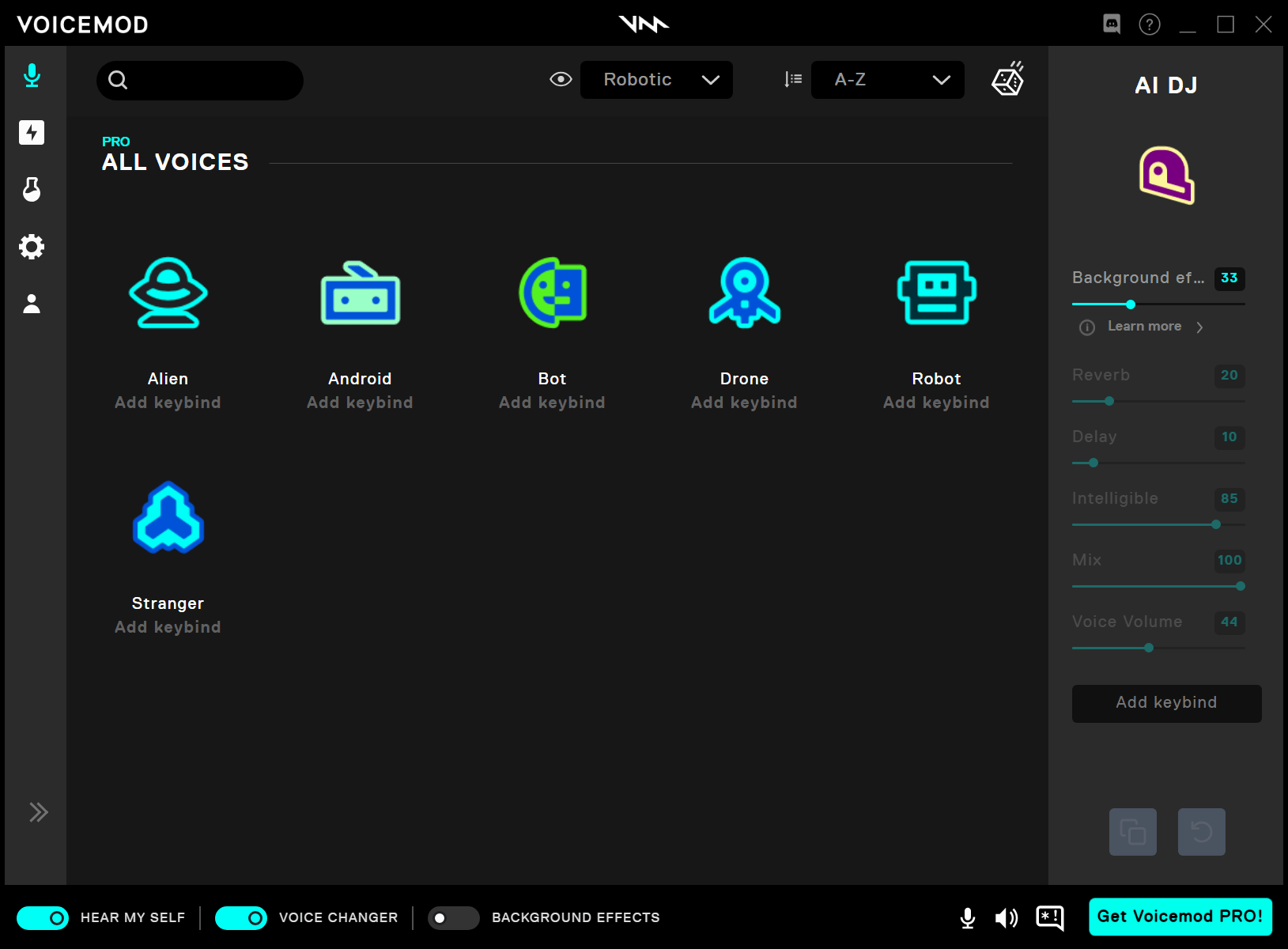Open the Discord icon in title bar
Viewport: 1288px width, 949px height.
click(x=1111, y=24)
